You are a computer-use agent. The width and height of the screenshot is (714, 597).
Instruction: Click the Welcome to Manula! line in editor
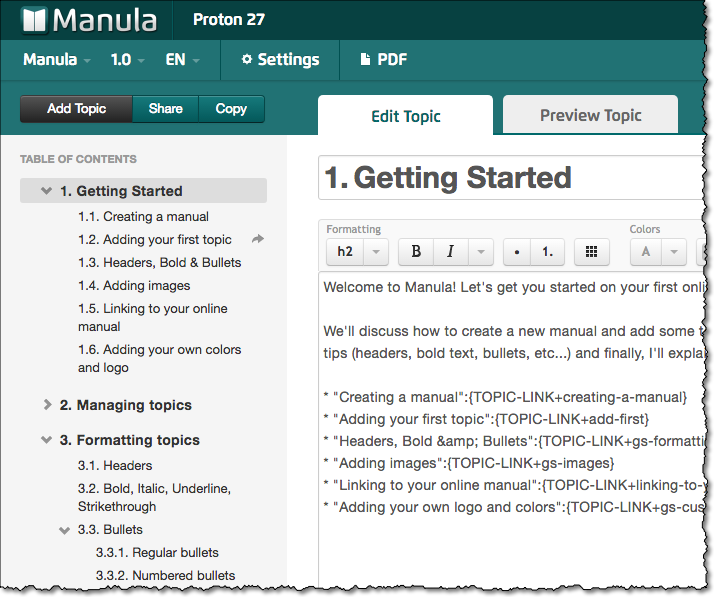coord(515,287)
